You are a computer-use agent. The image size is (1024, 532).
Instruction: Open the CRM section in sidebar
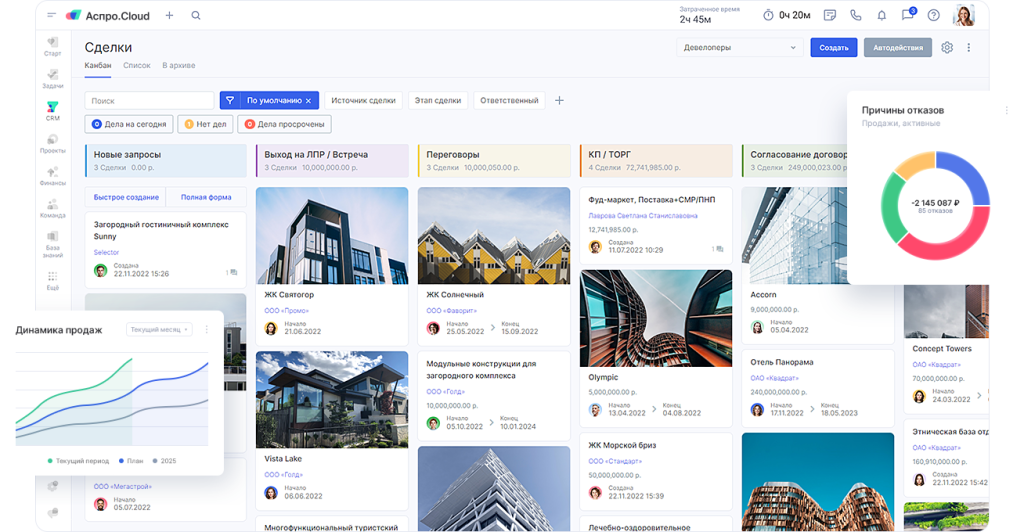pos(52,110)
